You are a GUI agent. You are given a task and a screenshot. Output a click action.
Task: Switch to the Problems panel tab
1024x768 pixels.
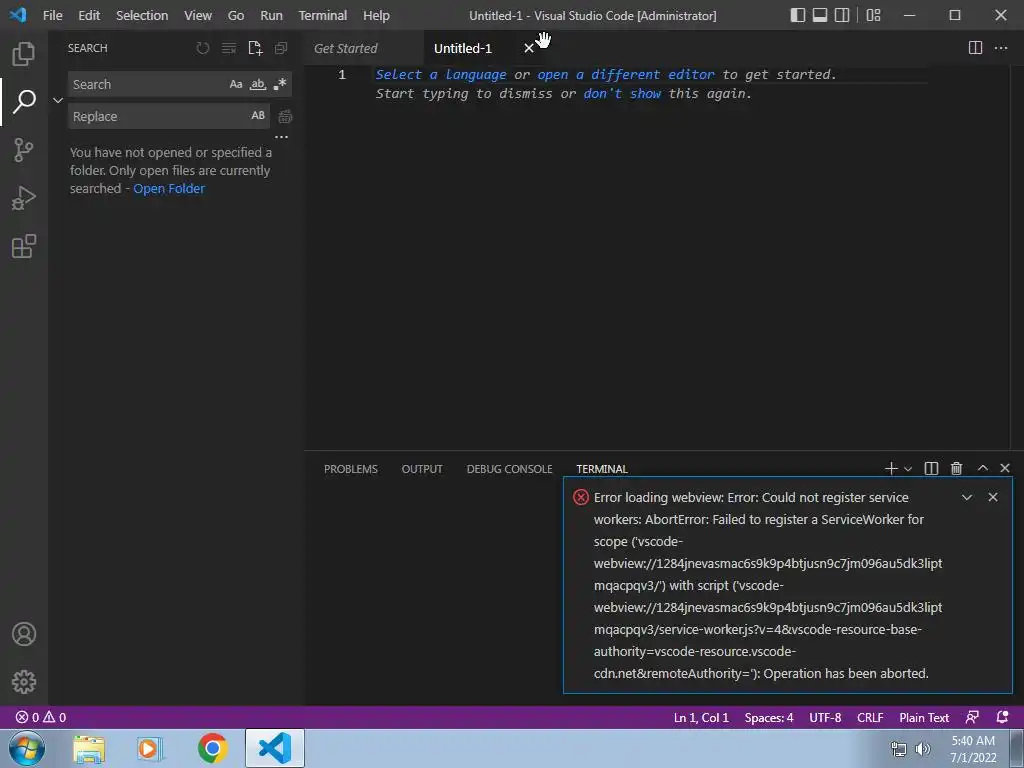[x=351, y=469]
